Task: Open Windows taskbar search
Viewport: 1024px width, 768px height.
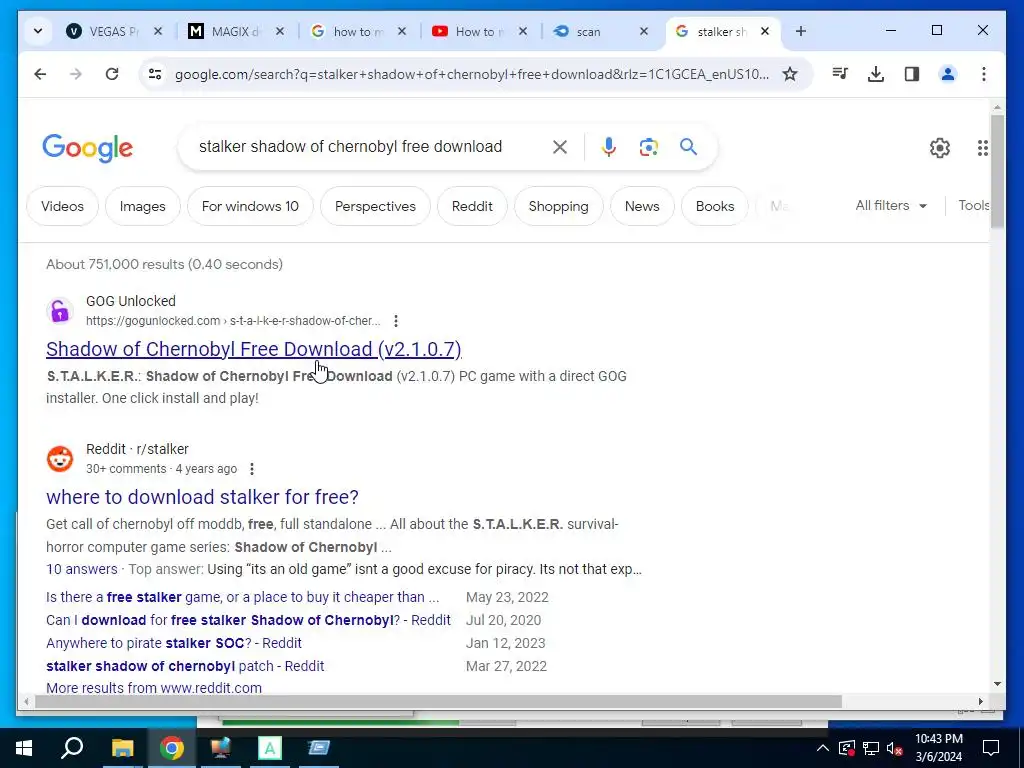Action: point(72,748)
